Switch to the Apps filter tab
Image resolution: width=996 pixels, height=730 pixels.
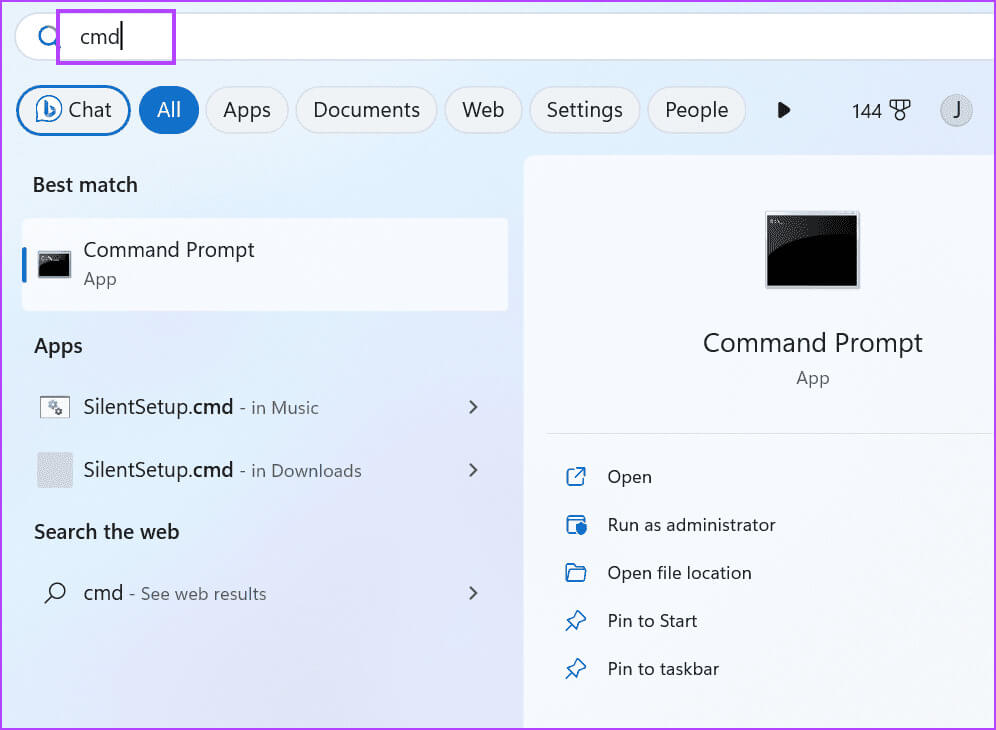pos(246,110)
